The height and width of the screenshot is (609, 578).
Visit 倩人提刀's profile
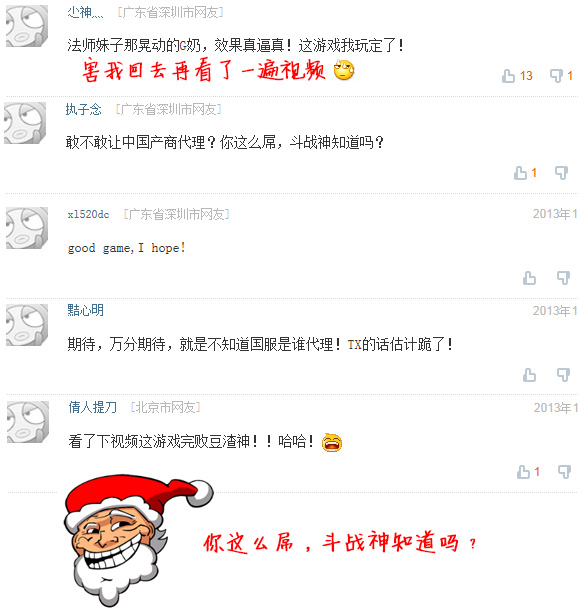click(92, 407)
